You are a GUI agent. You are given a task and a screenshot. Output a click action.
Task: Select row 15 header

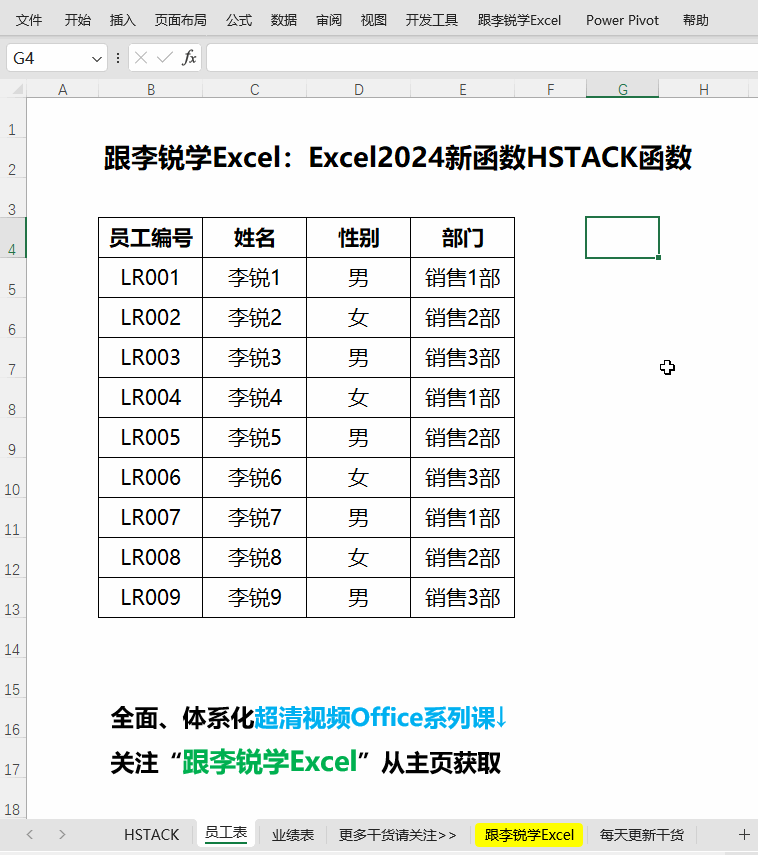[13, 678]
